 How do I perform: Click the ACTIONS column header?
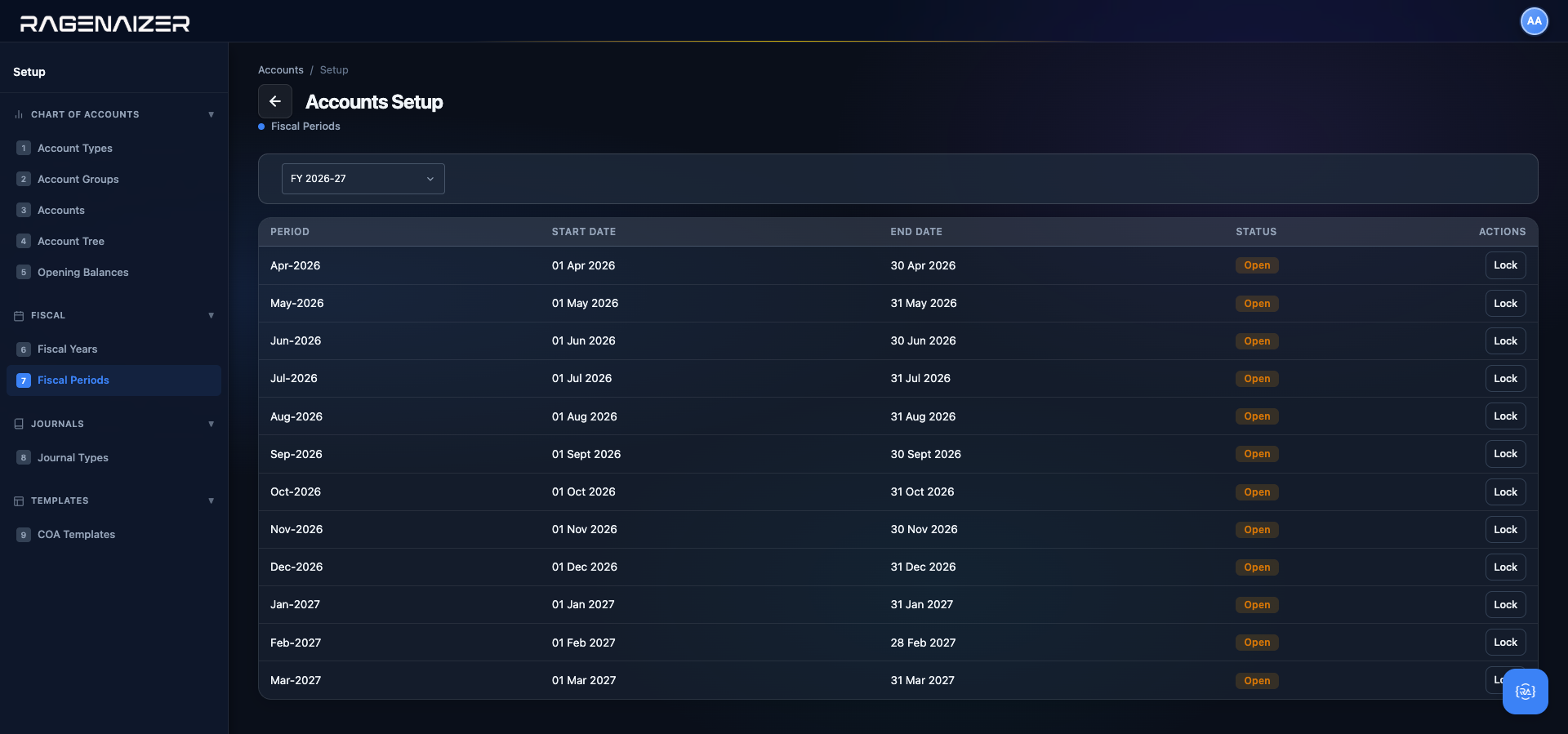pos(1502,232)
